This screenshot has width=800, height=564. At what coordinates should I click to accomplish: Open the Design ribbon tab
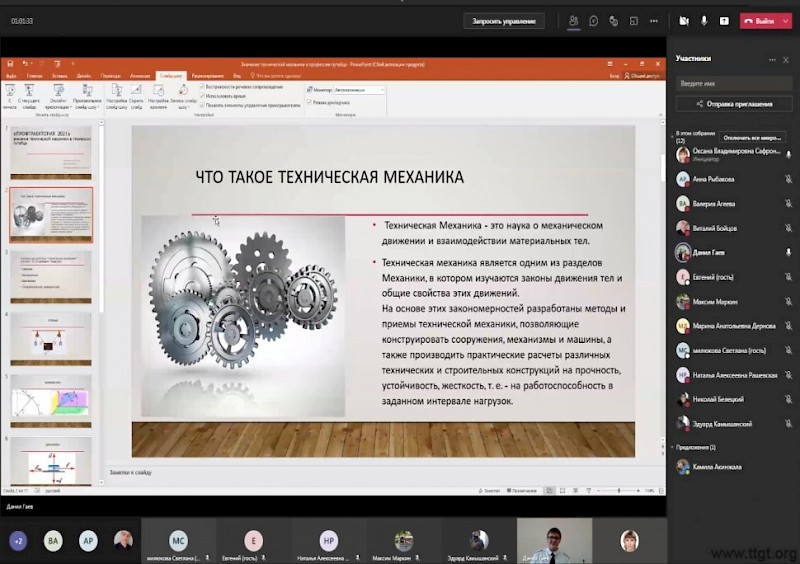(84, 75)
